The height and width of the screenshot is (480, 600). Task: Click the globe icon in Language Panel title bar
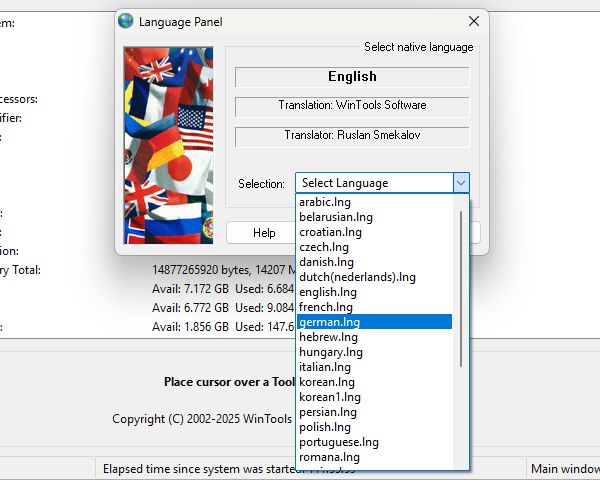[126, 21]
